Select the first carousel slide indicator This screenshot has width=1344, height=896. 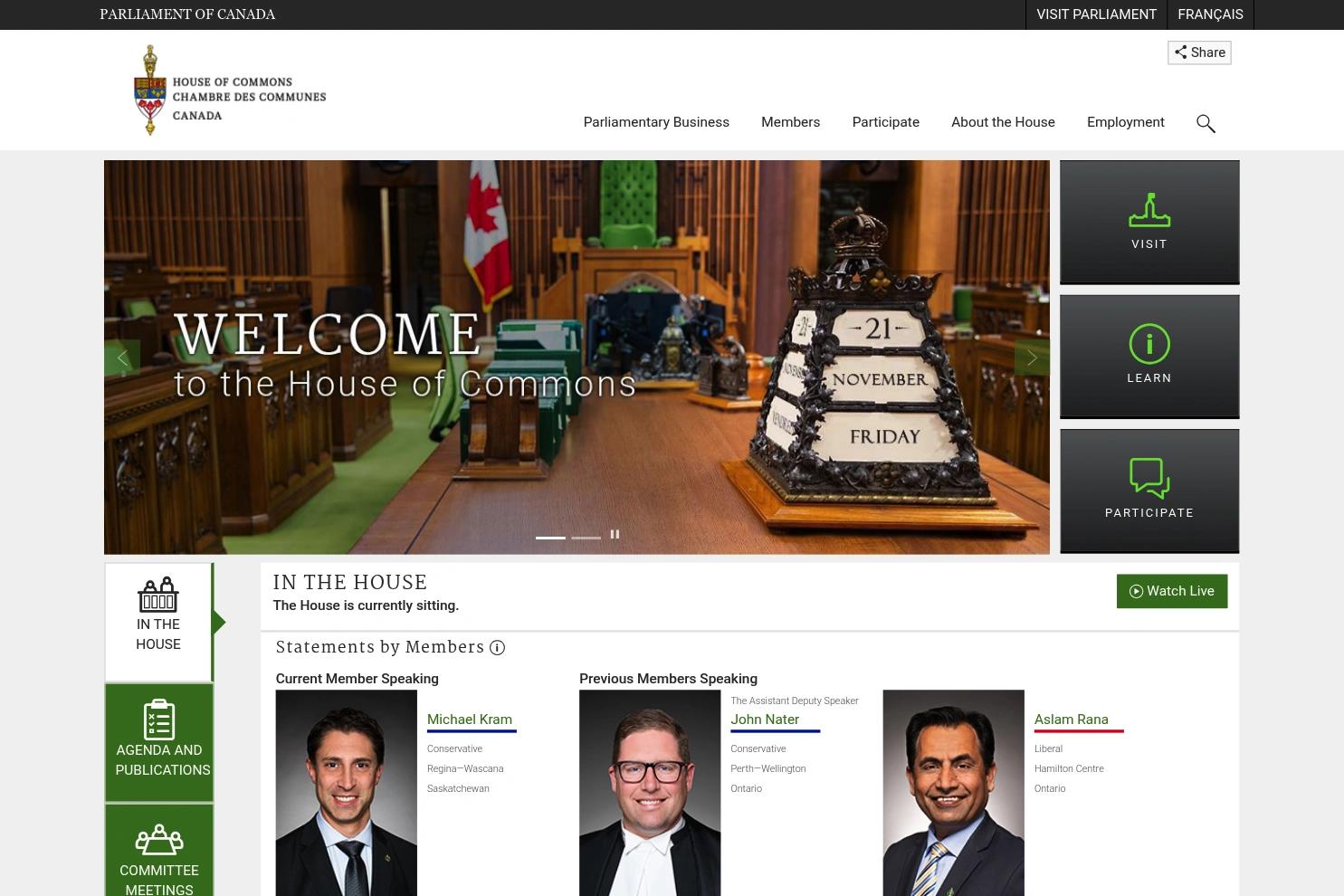(550, 538)
